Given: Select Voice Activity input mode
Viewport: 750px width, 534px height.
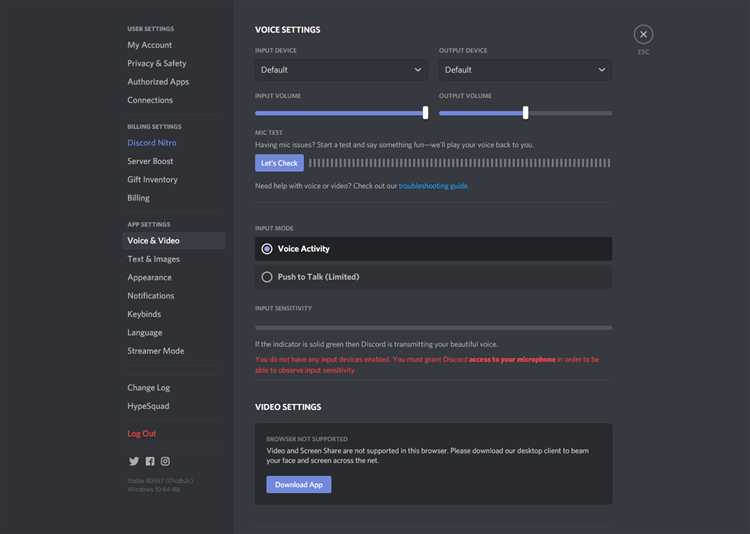Looking at the screenshot, I should pos(433,249).
